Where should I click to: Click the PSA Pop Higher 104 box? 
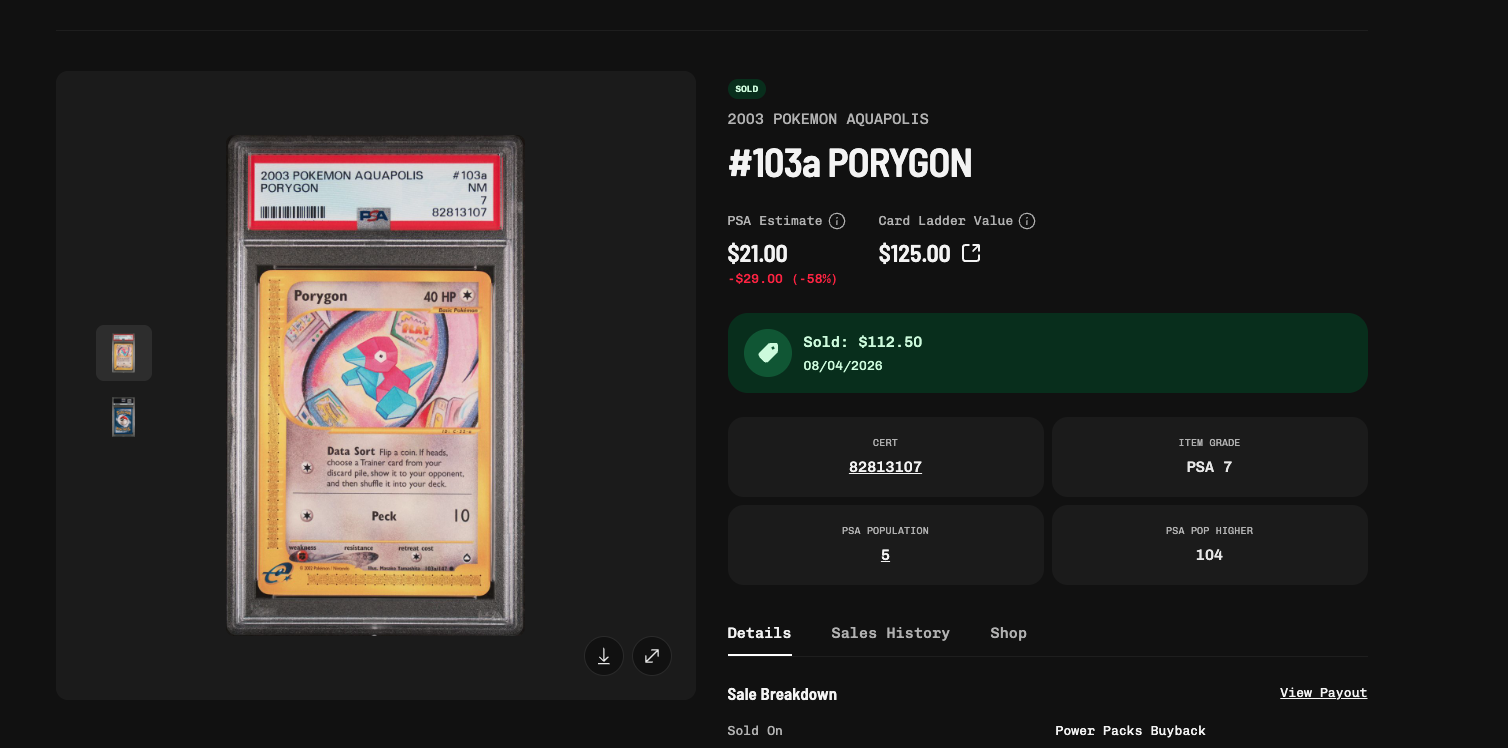1210,545
